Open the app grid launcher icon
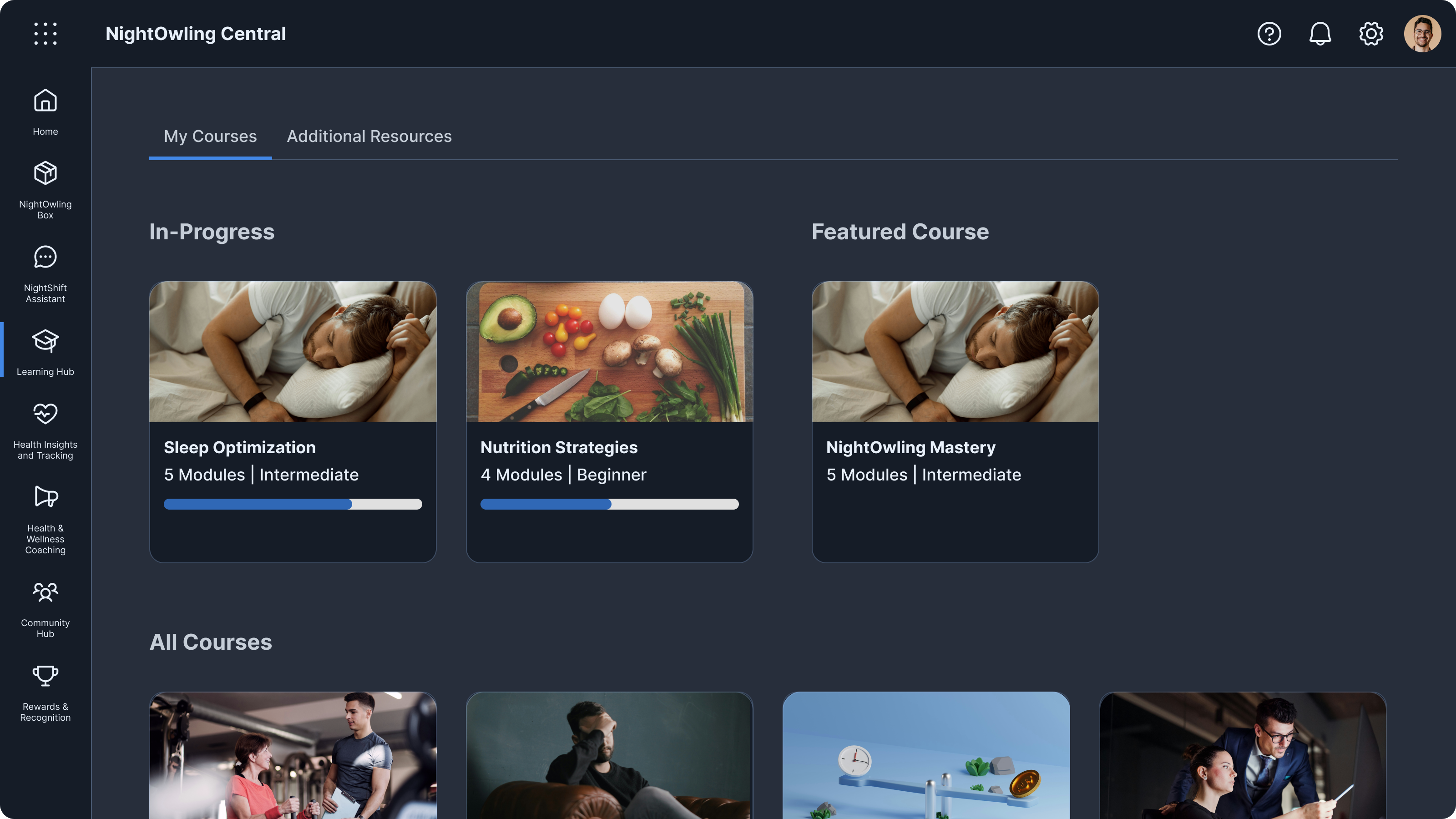 click(x=45, y=34)
